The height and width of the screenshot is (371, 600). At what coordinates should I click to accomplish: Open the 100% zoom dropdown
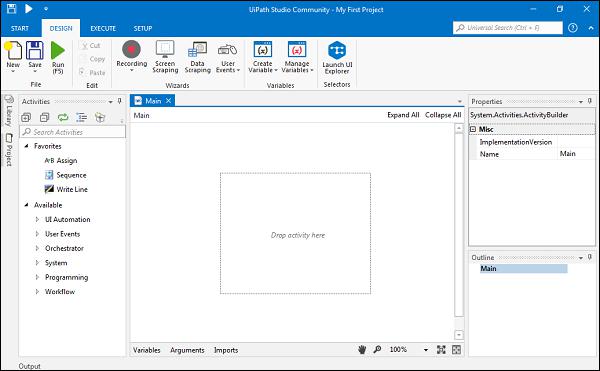click(x=426, y=350)
